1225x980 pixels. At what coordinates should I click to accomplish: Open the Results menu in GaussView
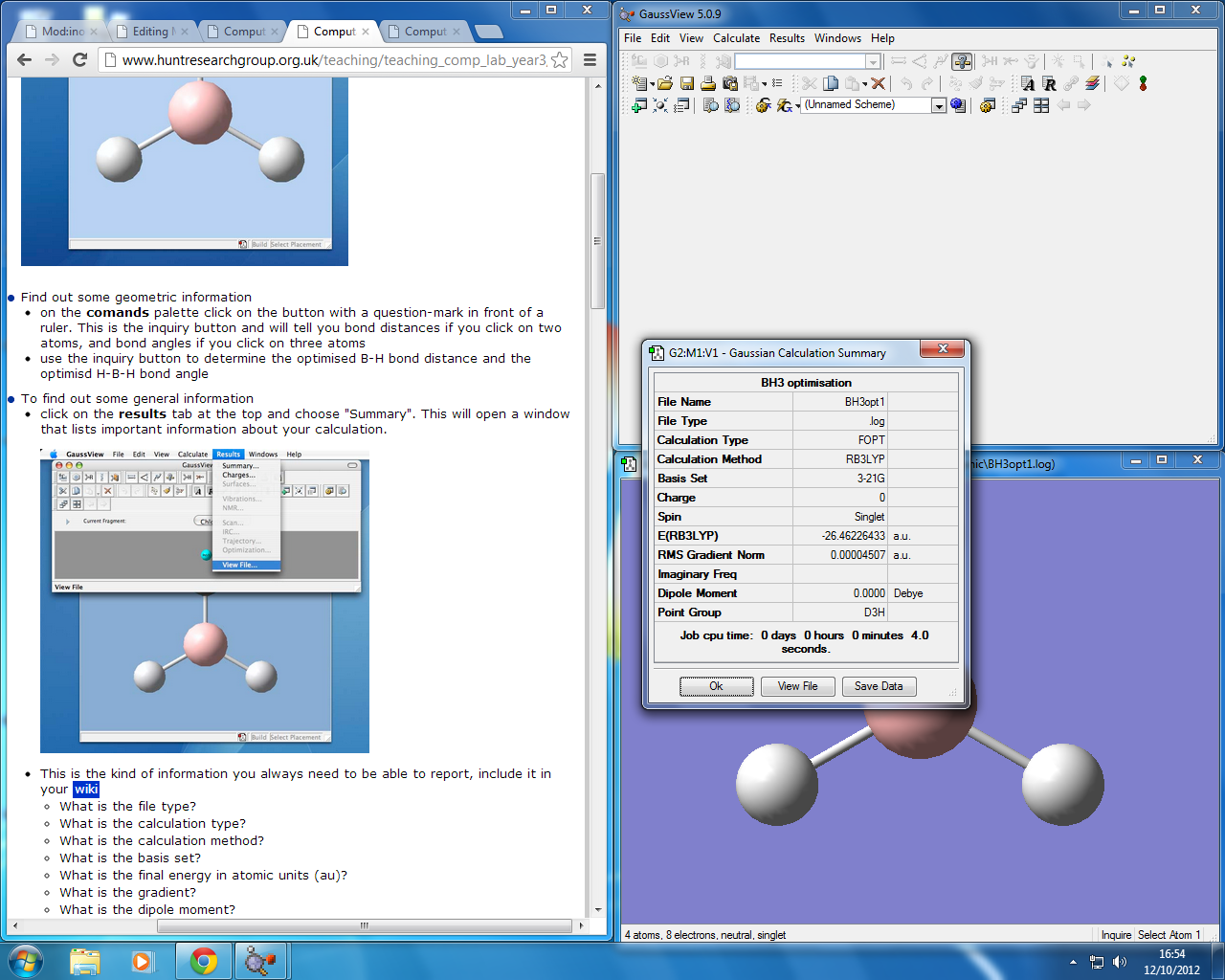click(x=787, y=38)
